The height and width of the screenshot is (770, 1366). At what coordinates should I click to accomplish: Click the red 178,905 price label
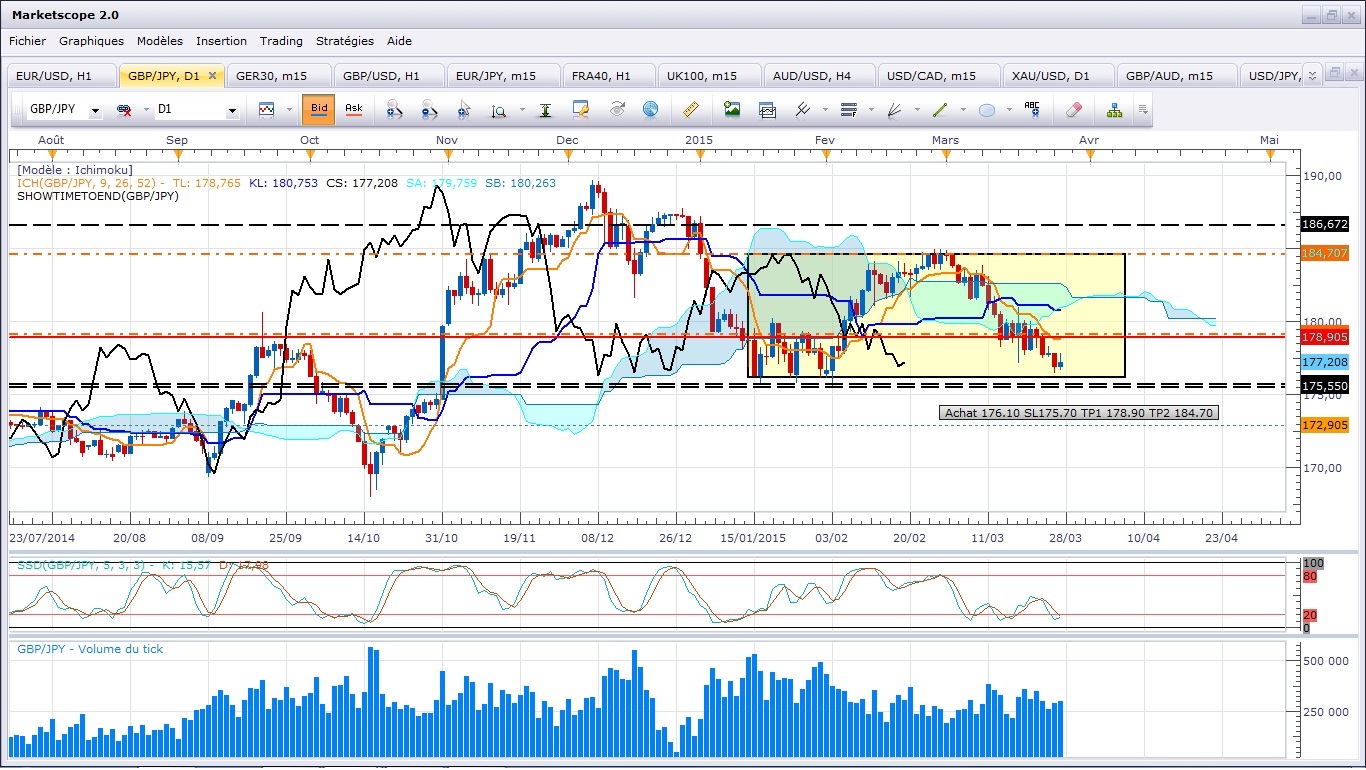click(x=1326, y=338)
